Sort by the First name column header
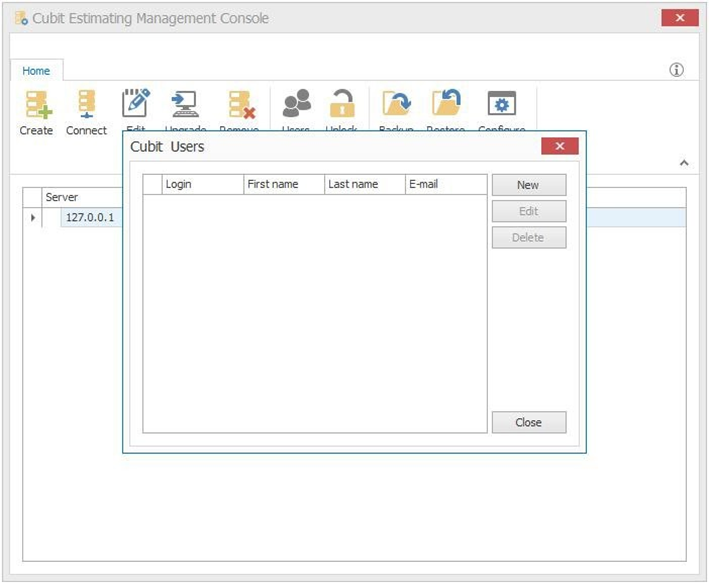Viewport: 709px width, 583px height. (284, 184)
